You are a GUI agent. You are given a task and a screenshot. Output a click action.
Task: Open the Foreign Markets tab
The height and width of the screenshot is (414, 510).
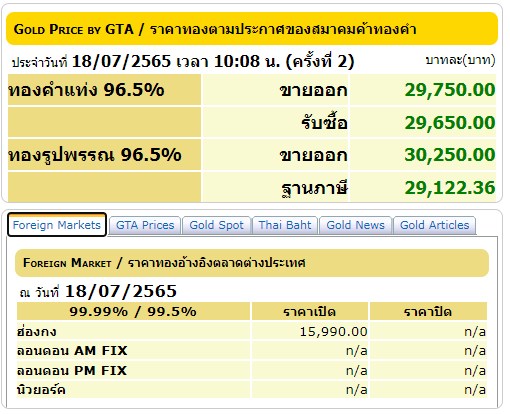pos(57,225)
